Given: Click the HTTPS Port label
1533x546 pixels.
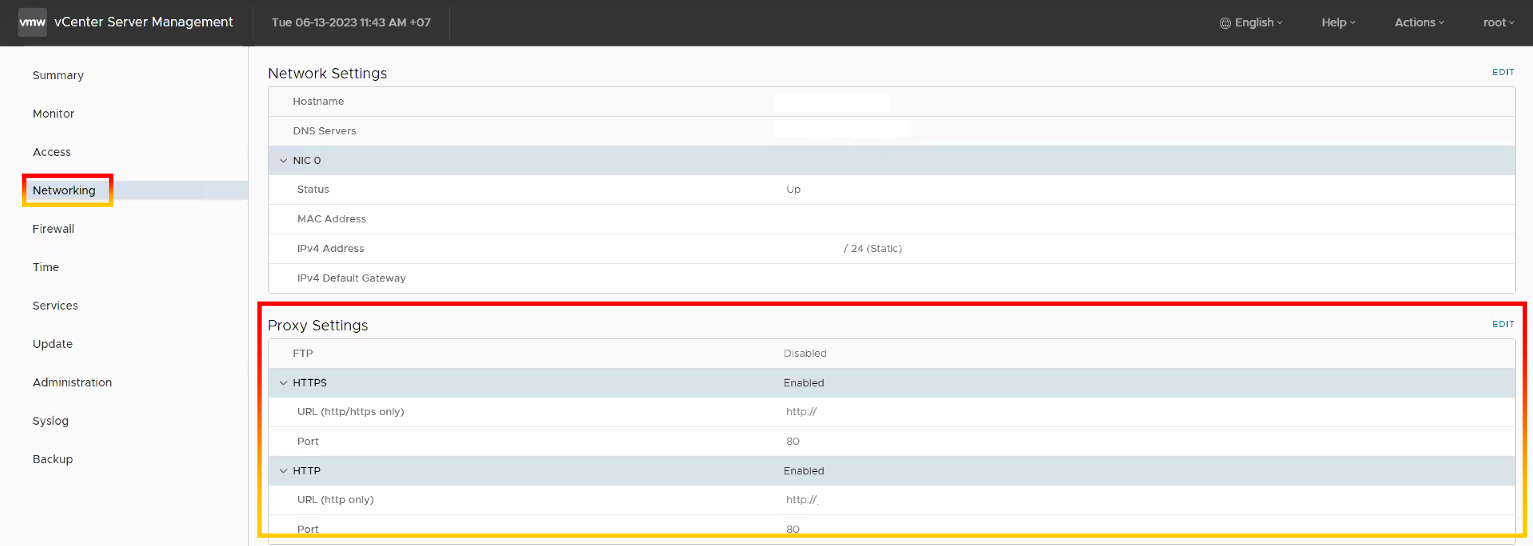Looking at the screenshot, I should coord(308,442).
